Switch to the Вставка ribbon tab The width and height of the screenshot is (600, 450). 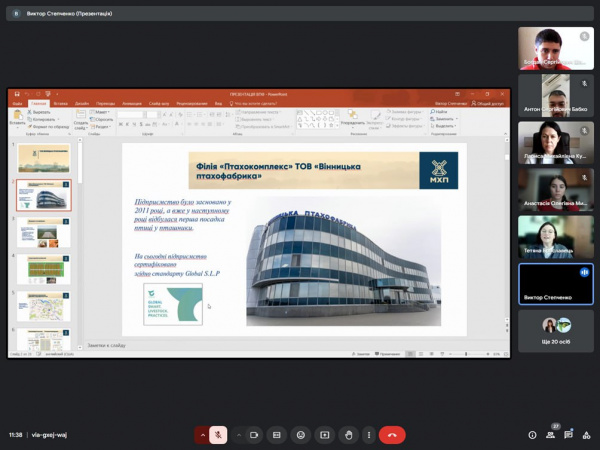(60, 104)
